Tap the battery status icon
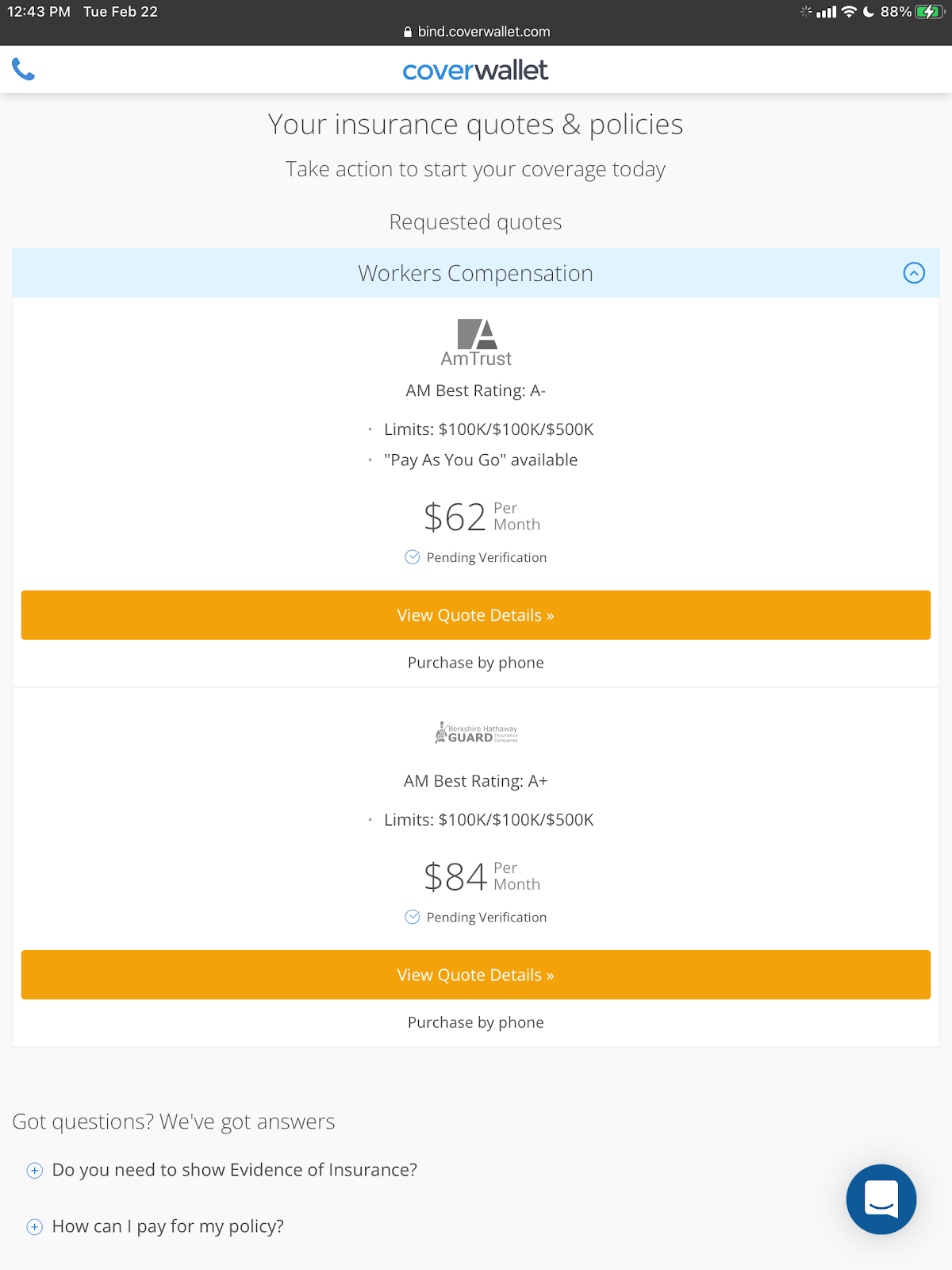This screenshot has height=1270, width=952. [929, 12]
